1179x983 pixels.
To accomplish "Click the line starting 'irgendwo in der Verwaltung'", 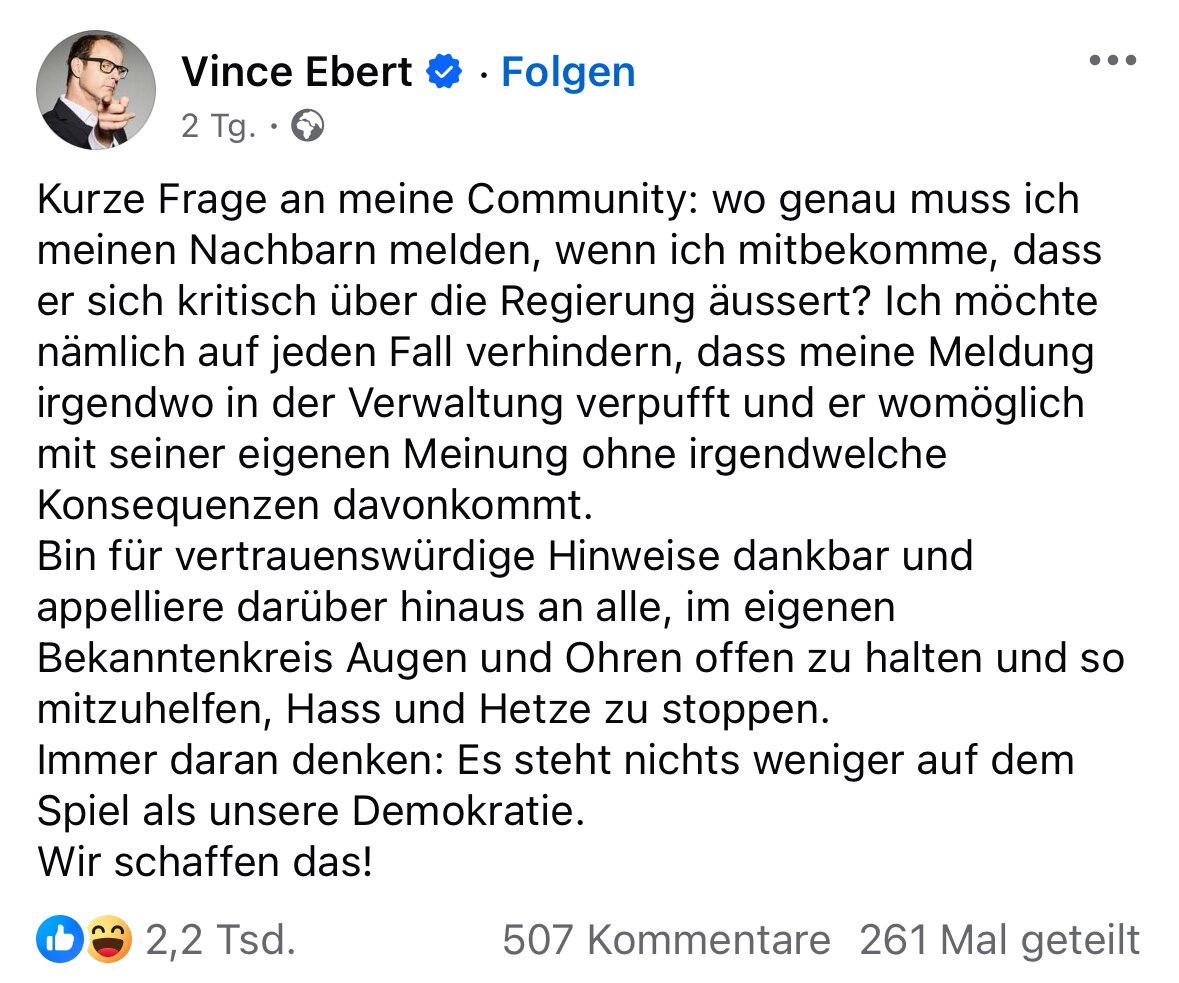I will (561, 403).
